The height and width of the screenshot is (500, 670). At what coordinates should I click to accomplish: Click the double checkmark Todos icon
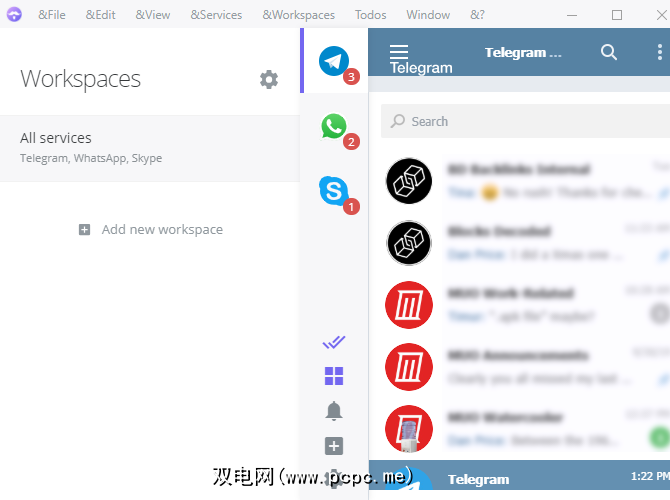[334, 342]
